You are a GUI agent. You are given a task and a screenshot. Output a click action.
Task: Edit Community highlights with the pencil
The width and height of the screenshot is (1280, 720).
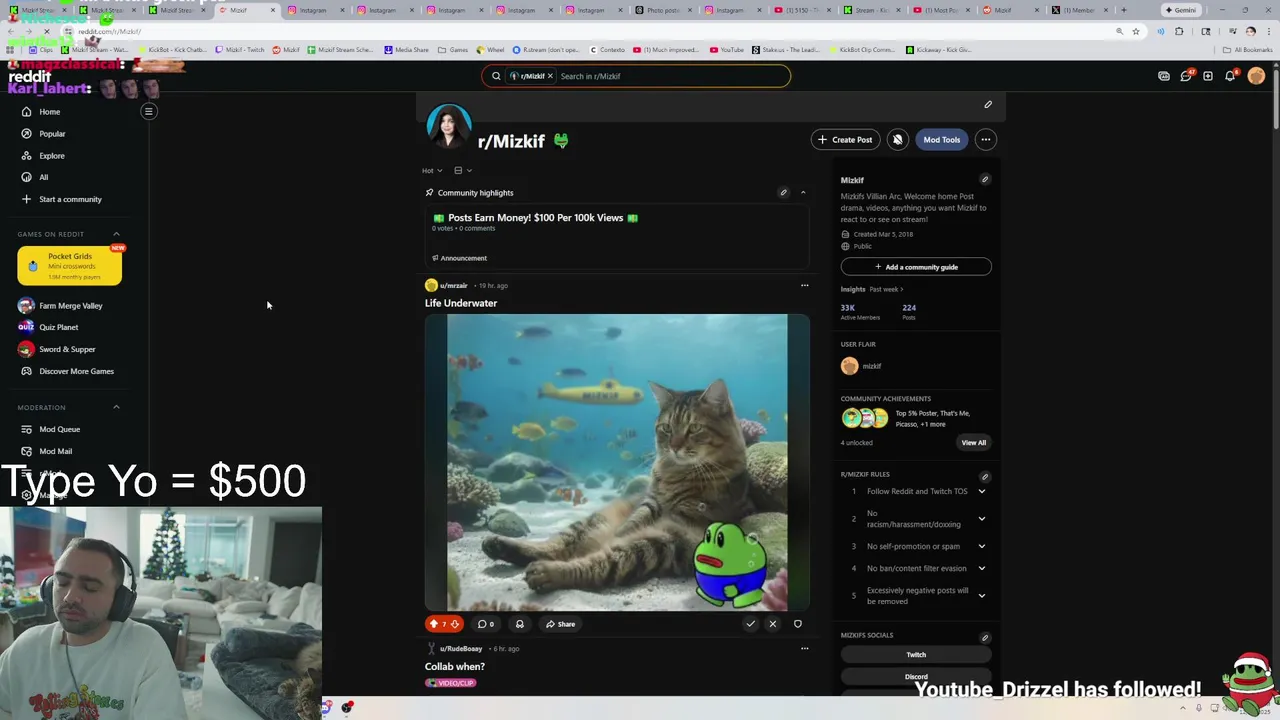click(x=783, y=193)
